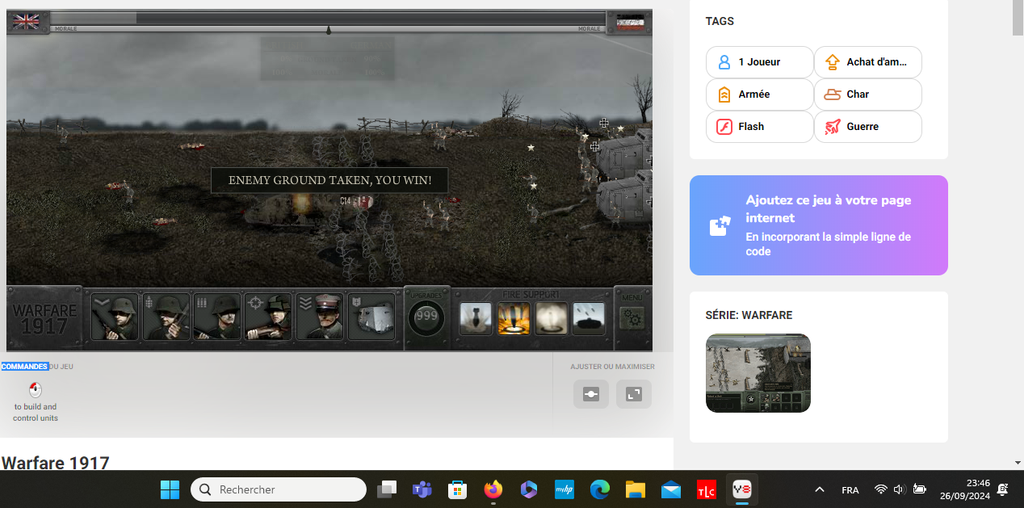Click the Windows search box

click(x=279, y=489)
